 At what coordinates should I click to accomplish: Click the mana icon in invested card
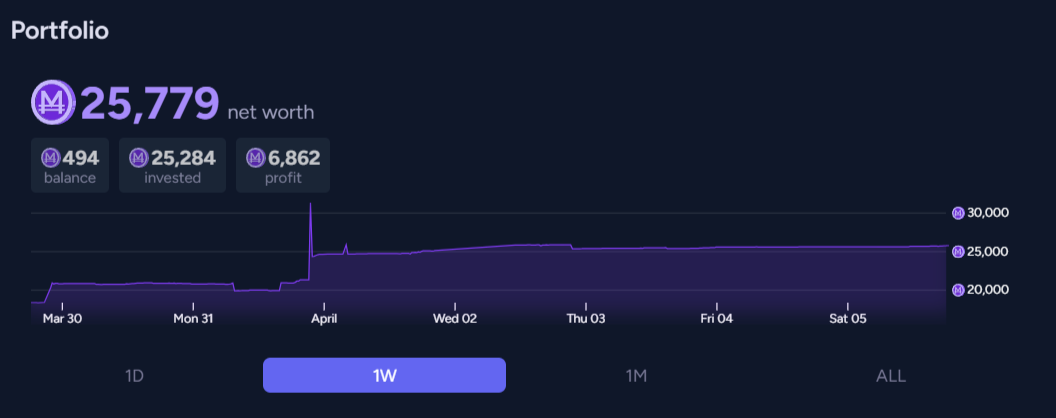pos(138,158)
